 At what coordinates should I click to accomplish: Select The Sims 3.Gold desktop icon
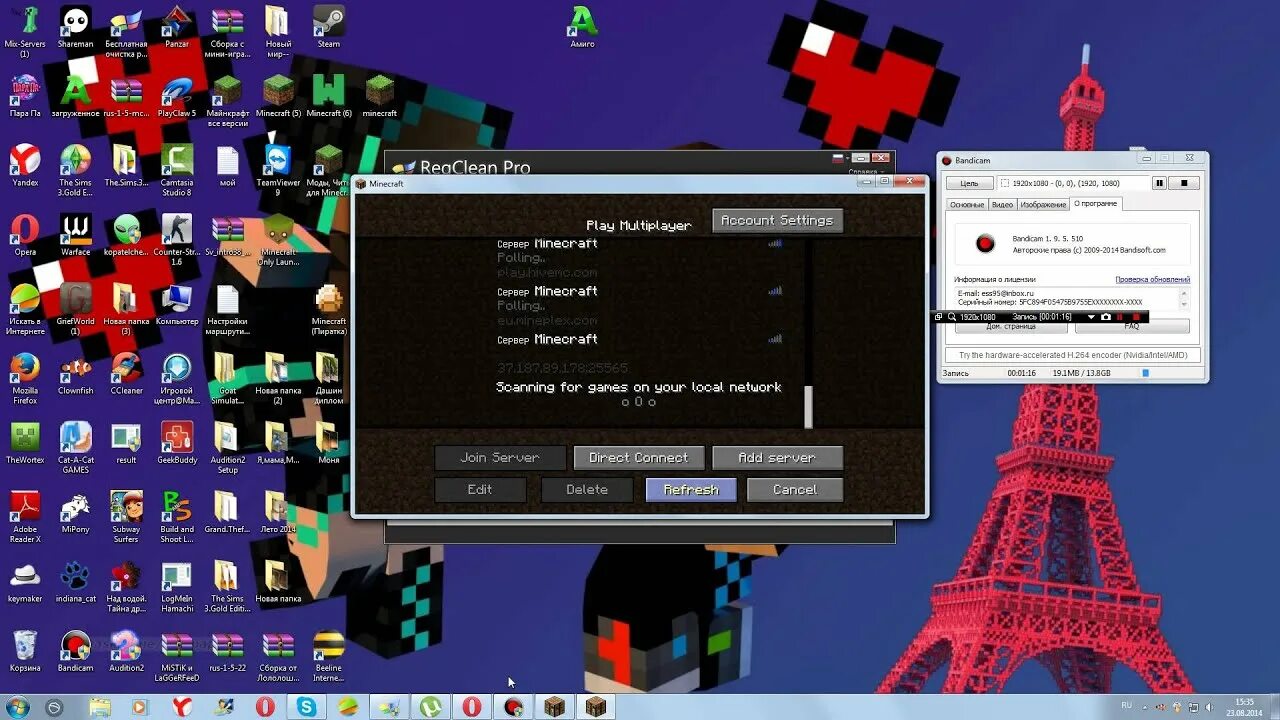click(75, 170)
